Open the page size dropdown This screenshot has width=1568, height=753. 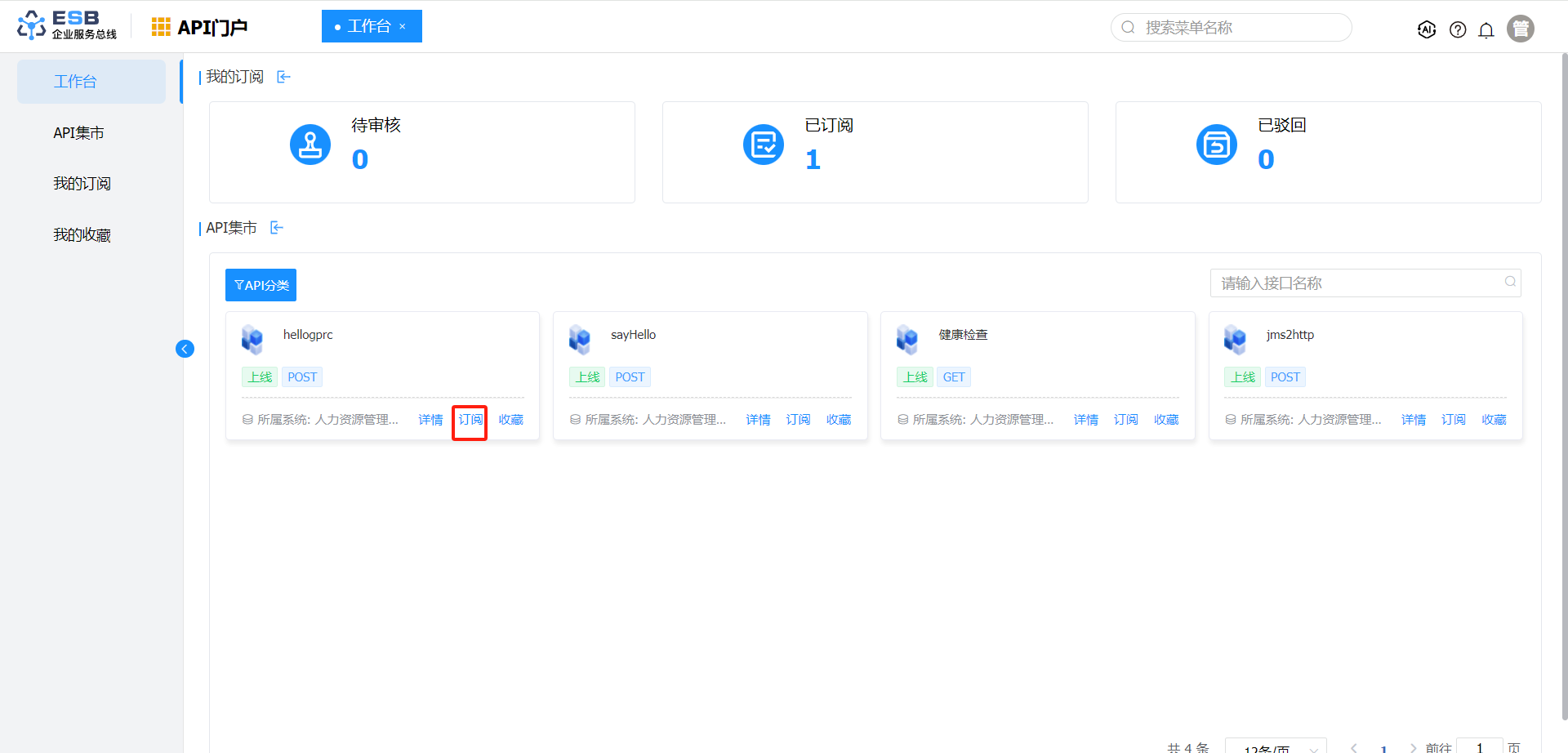1275,746
